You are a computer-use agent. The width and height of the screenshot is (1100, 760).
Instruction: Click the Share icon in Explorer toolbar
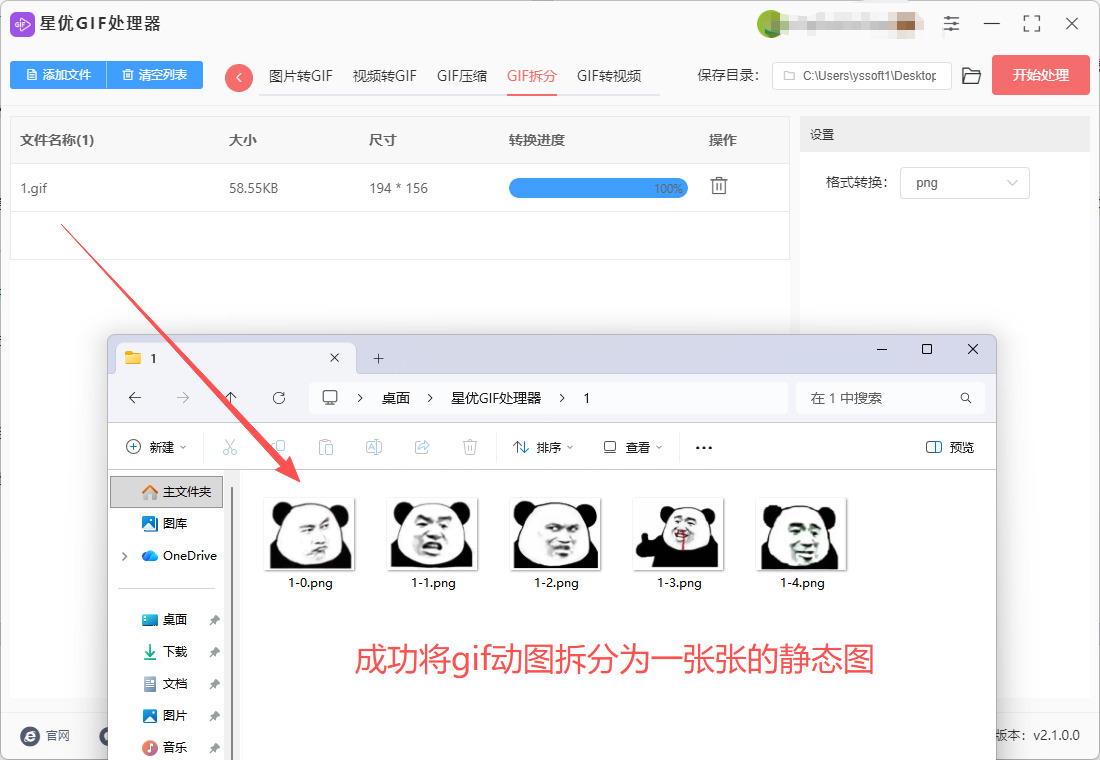422,447
